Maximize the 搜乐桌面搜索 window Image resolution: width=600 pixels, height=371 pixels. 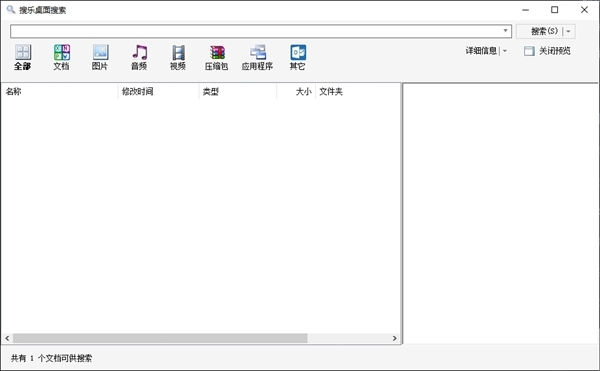pyautogui.click(x=554, y=10)
